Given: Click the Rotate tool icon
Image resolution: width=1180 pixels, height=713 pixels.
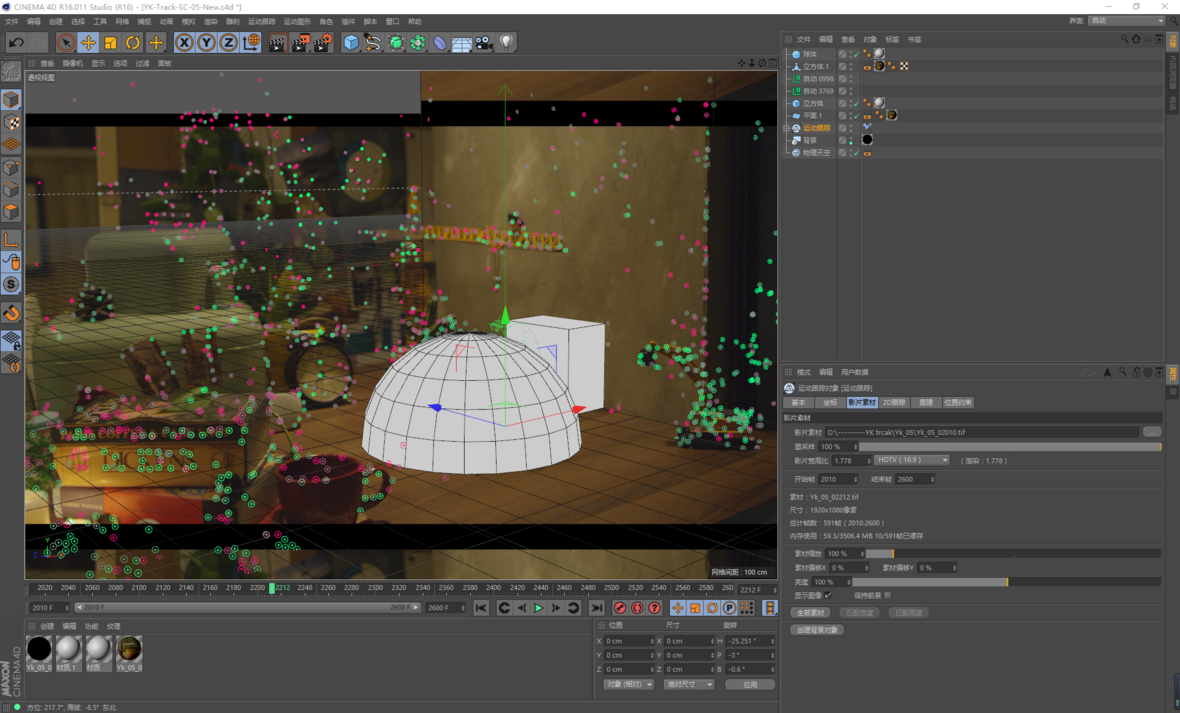Looking at the screenshot, I should tap(133, 42).
